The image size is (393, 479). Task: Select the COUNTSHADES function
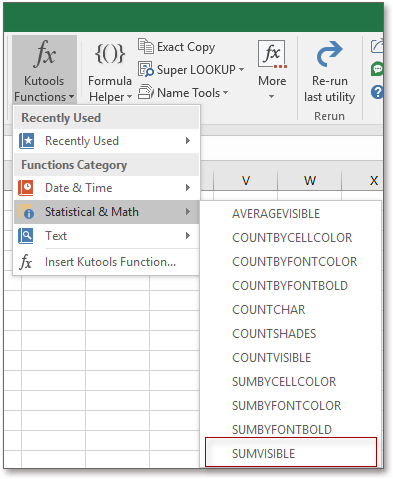(291, 334)
